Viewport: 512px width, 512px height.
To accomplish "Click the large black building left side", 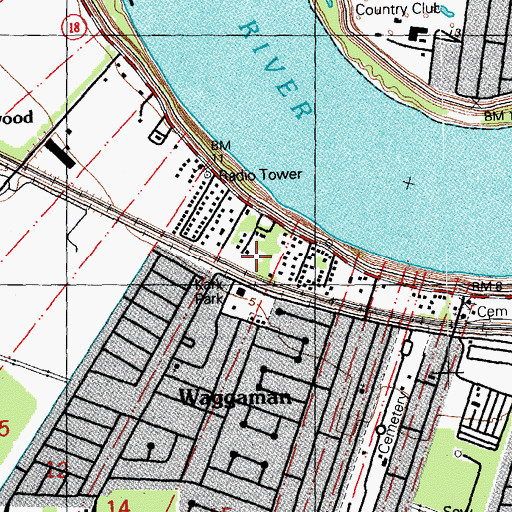I will tap(60, 153).
